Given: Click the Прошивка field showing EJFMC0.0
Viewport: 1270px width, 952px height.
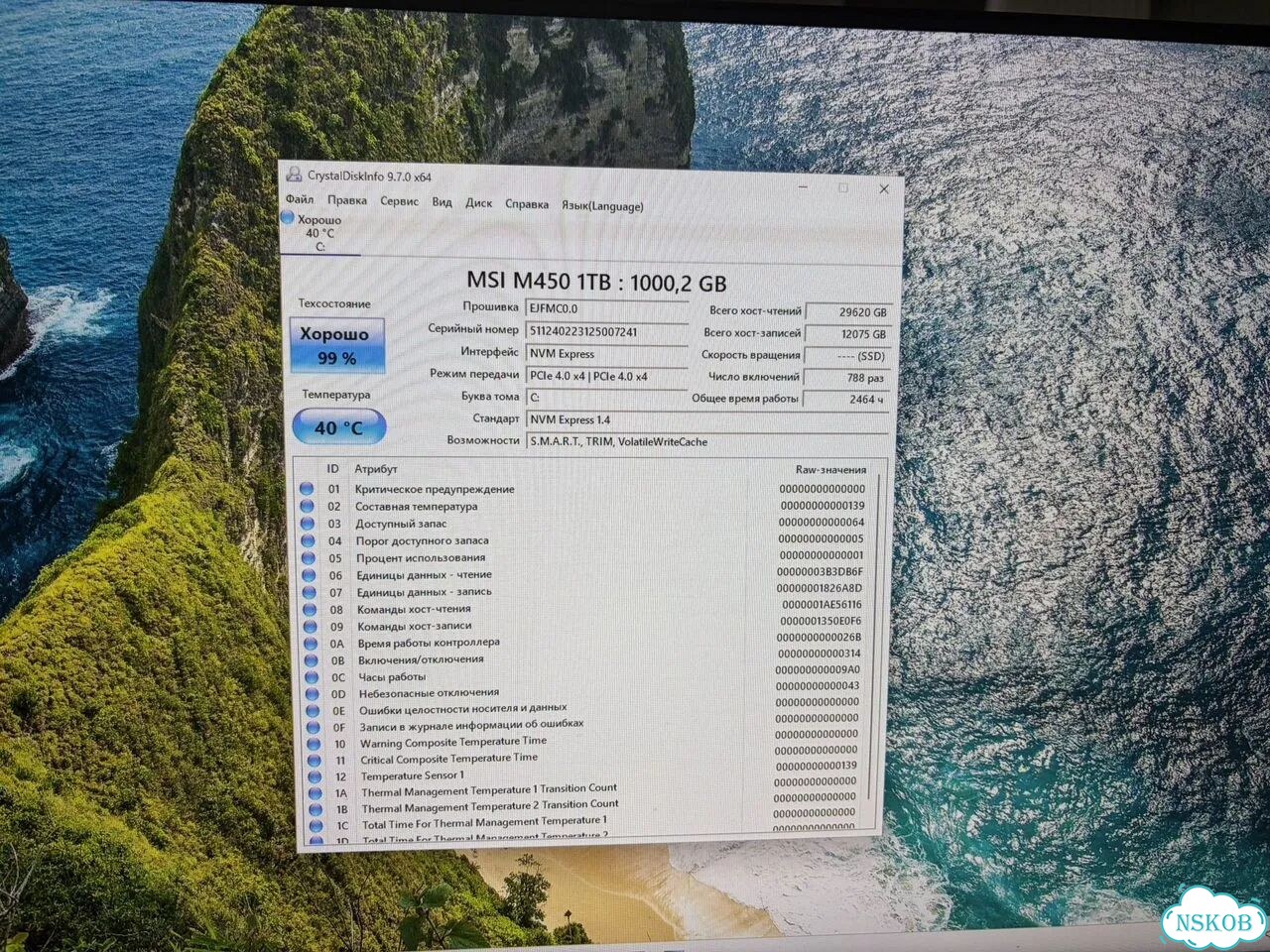Looking at the screenshot, I should 605,309.
